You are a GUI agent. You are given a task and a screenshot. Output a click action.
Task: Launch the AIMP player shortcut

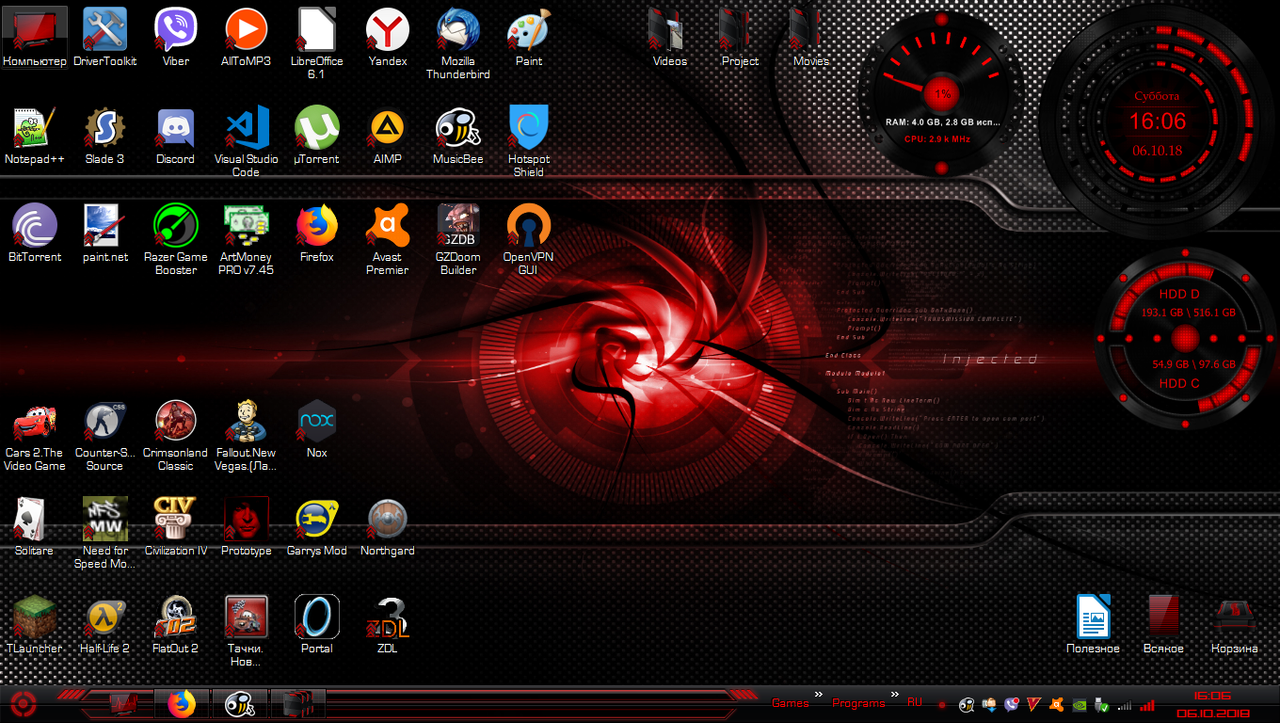387,136
